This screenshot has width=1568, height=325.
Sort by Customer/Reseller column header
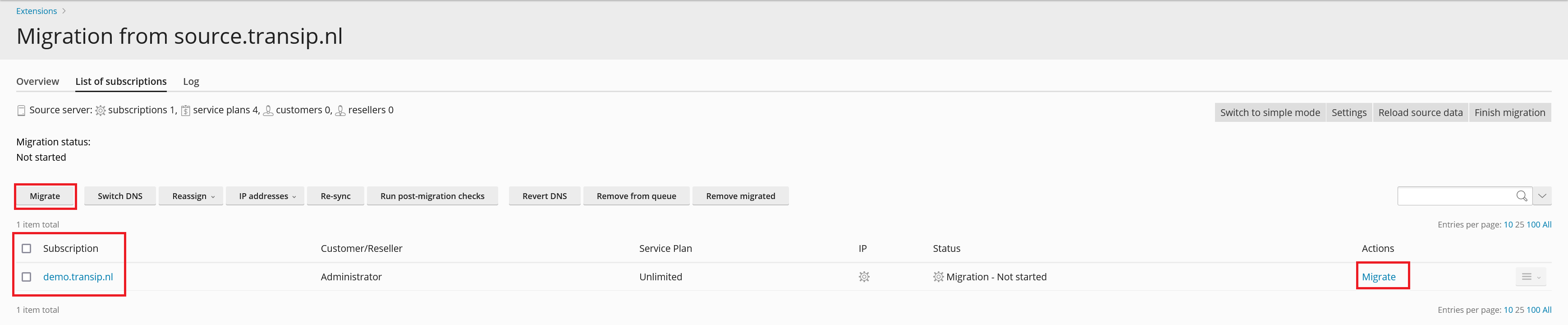tap(362, 248)
